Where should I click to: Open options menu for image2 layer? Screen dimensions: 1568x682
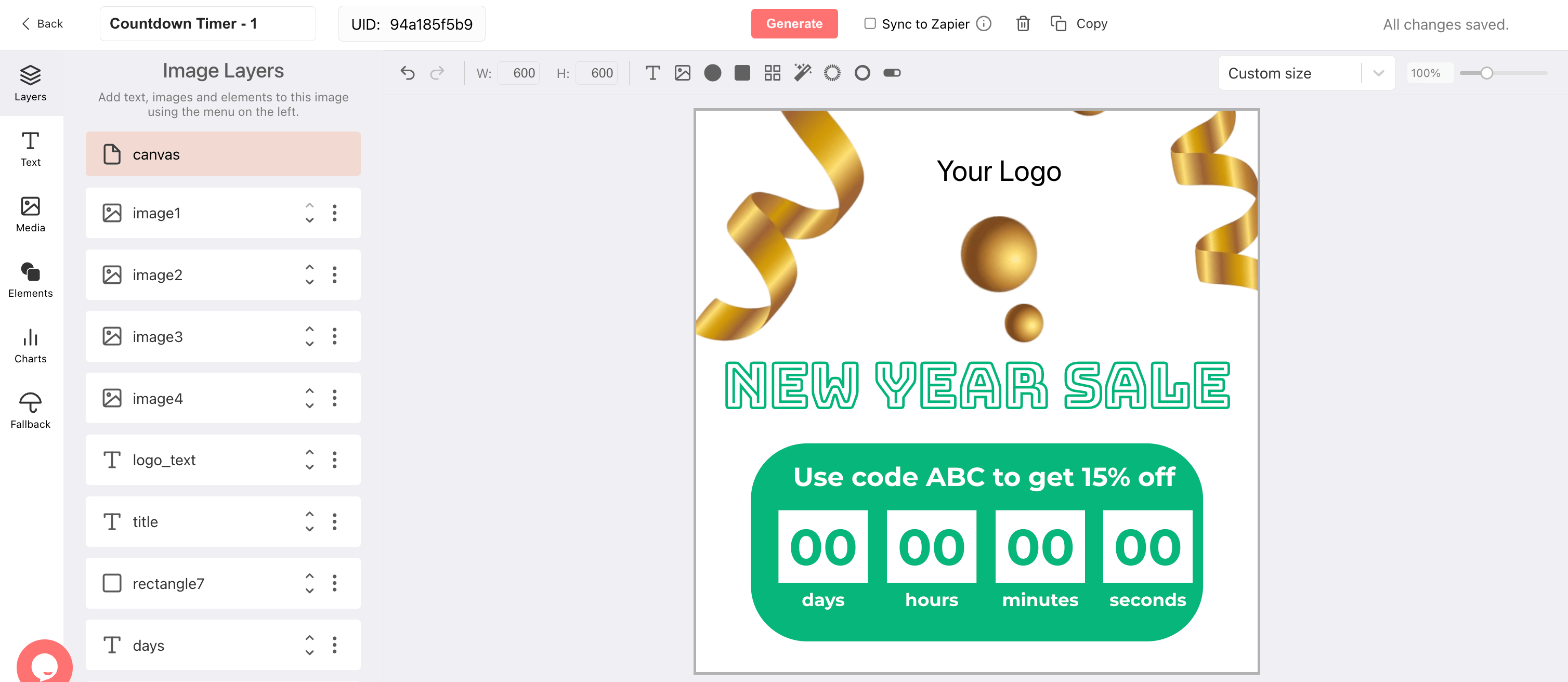(x=334, y=275)
